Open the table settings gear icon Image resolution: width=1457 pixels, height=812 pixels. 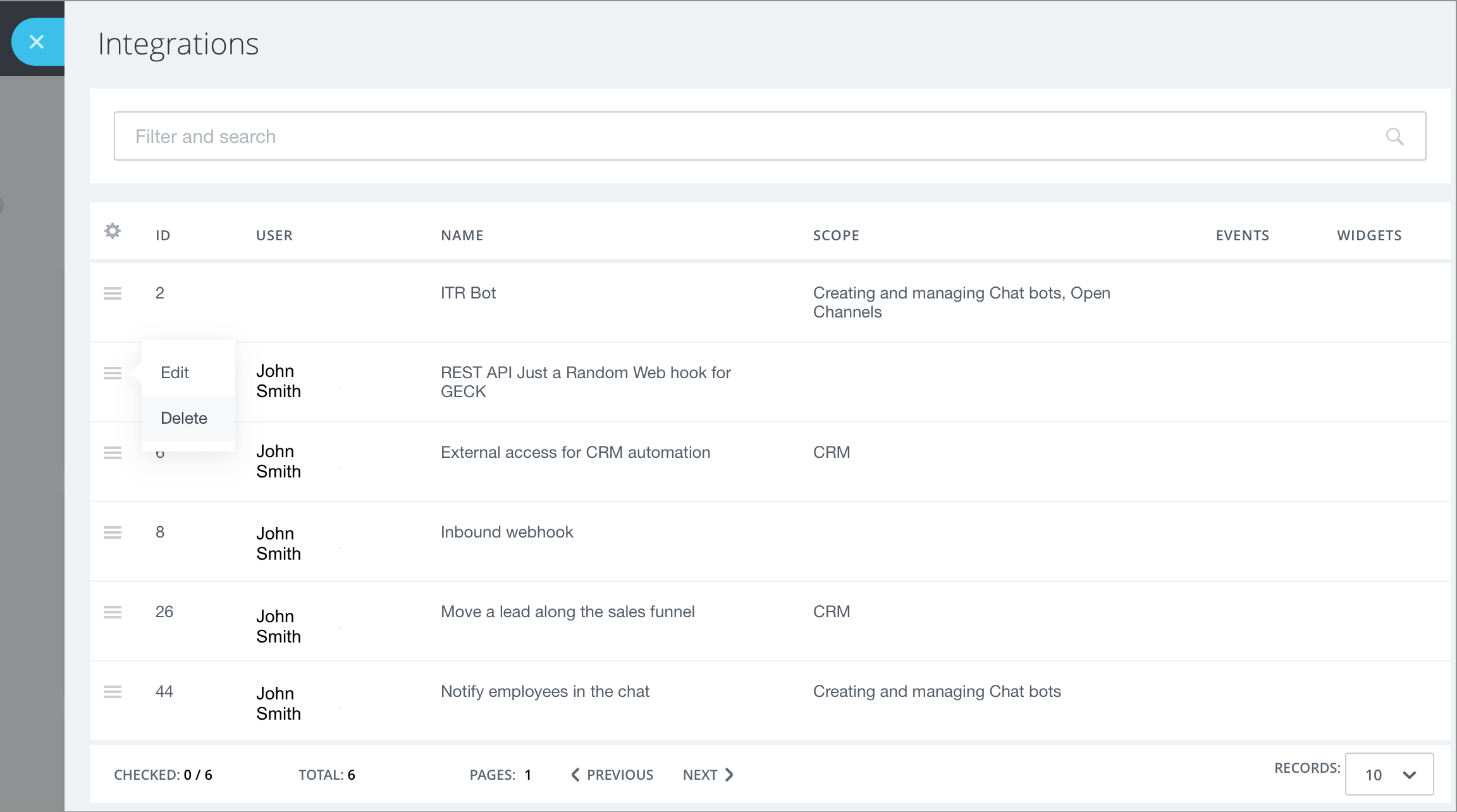tap(113, 232)
